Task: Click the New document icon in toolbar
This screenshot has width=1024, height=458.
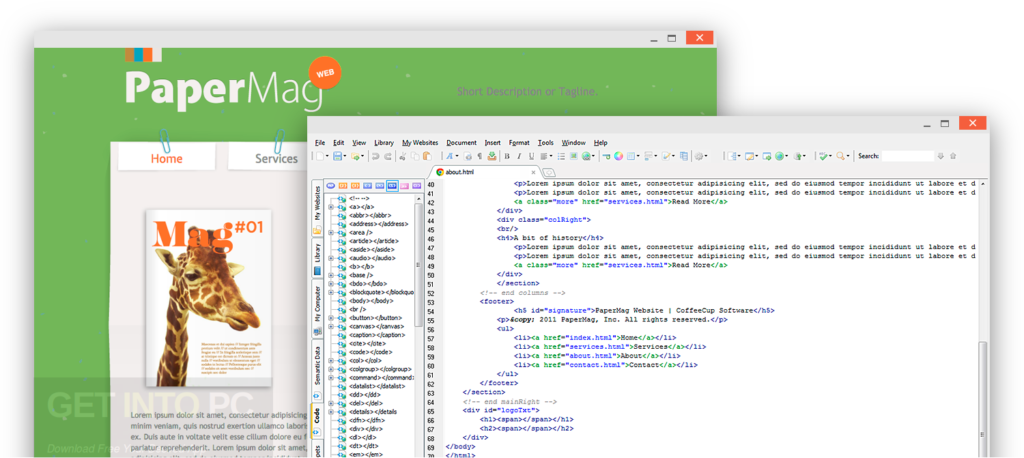Action: click(x=319, y=156)
